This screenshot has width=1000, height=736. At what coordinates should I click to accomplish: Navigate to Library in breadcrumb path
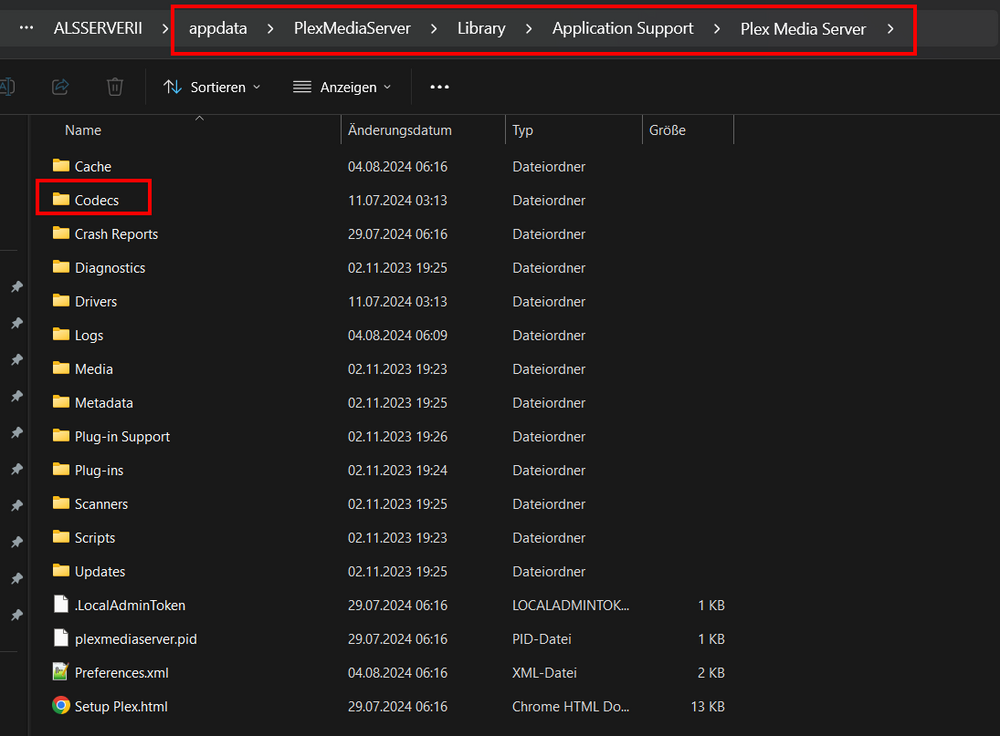[482, 29]
